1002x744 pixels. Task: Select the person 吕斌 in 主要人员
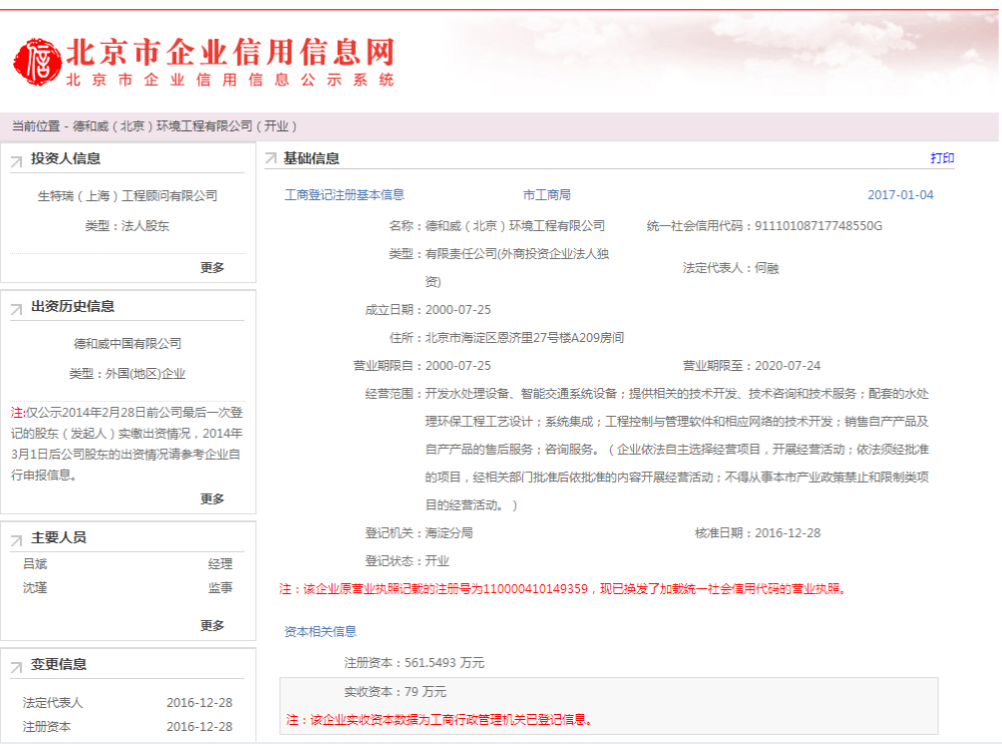(x=35, y=564)
